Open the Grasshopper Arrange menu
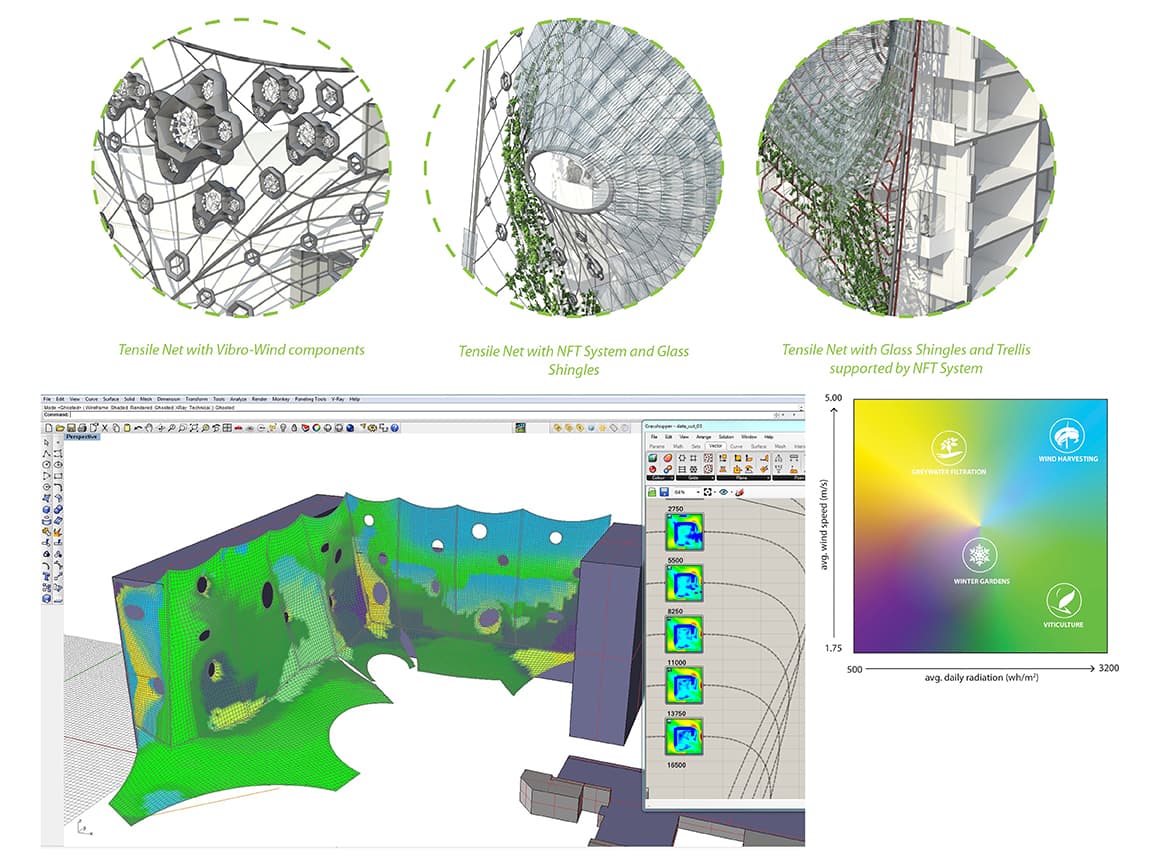This screenshot has width=1152, height=864. coord(703,437)
